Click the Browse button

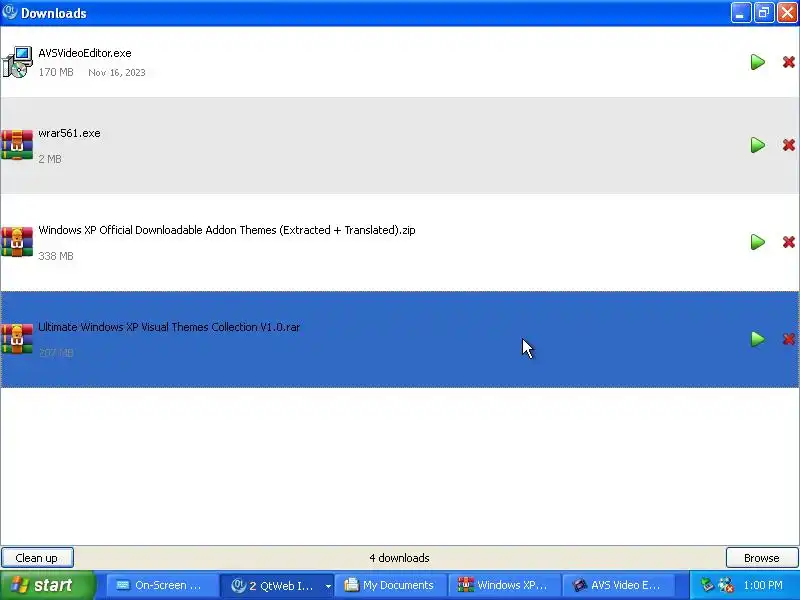point(762,558)
